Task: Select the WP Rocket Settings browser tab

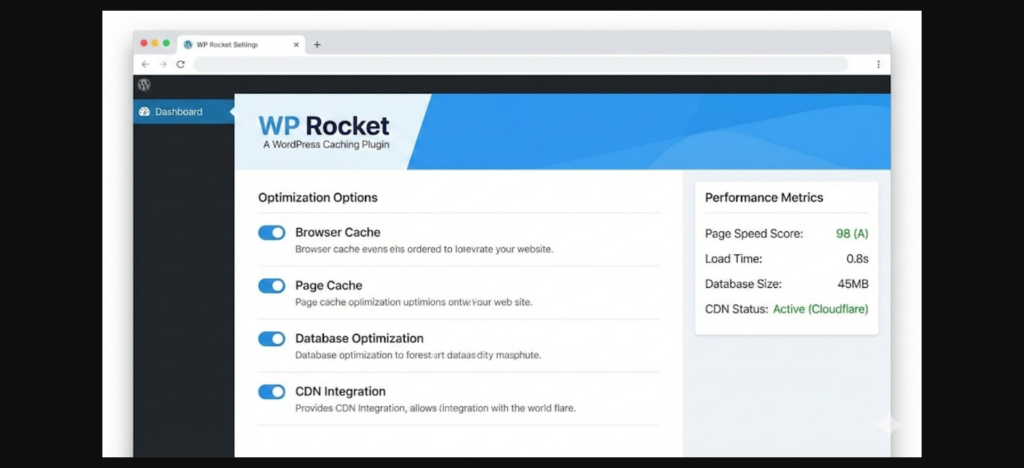Action: 241,44
